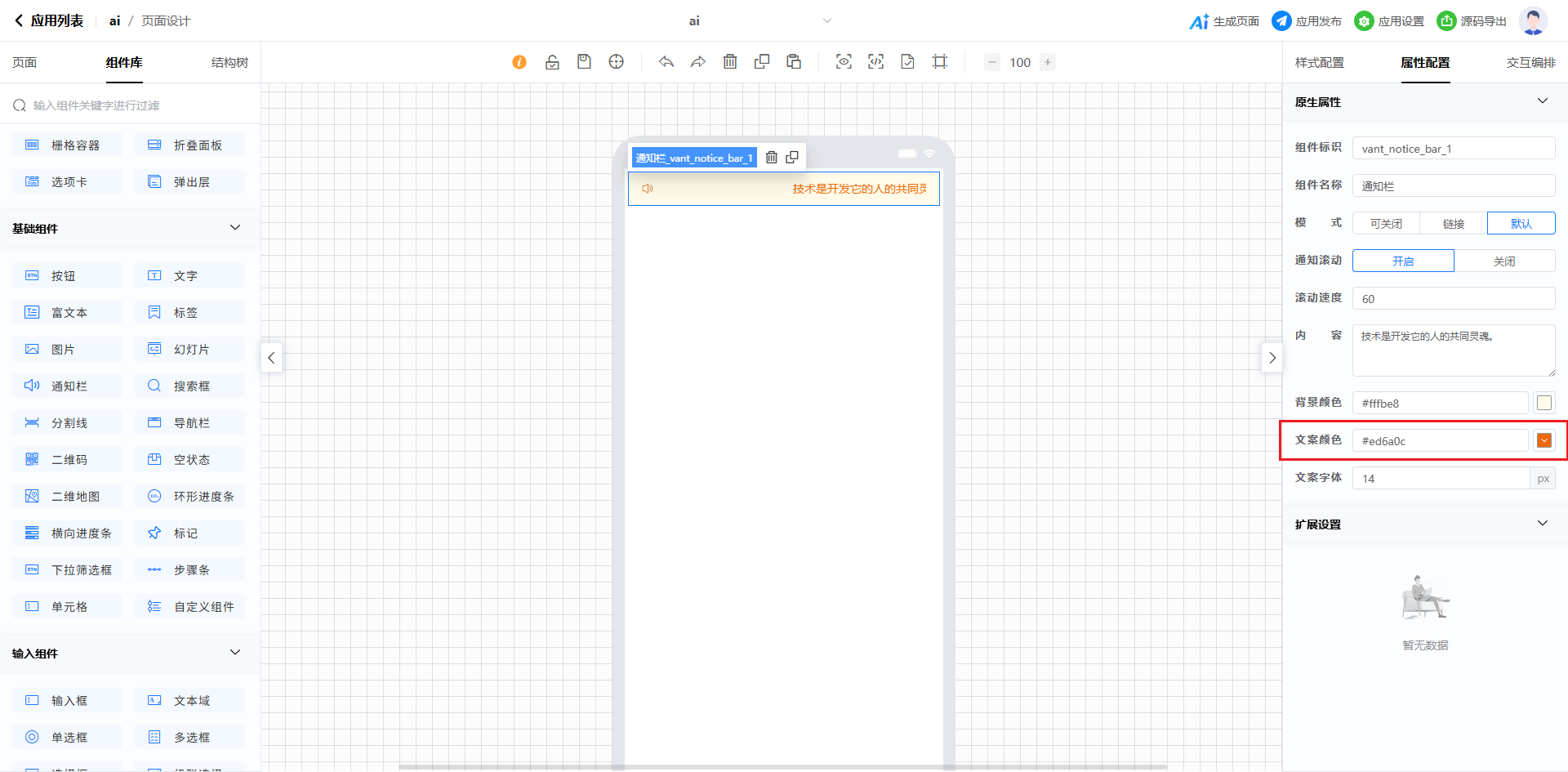Select the 链接 mode option
Viewport: 1568px width, 772px height.
point(1453,224)
